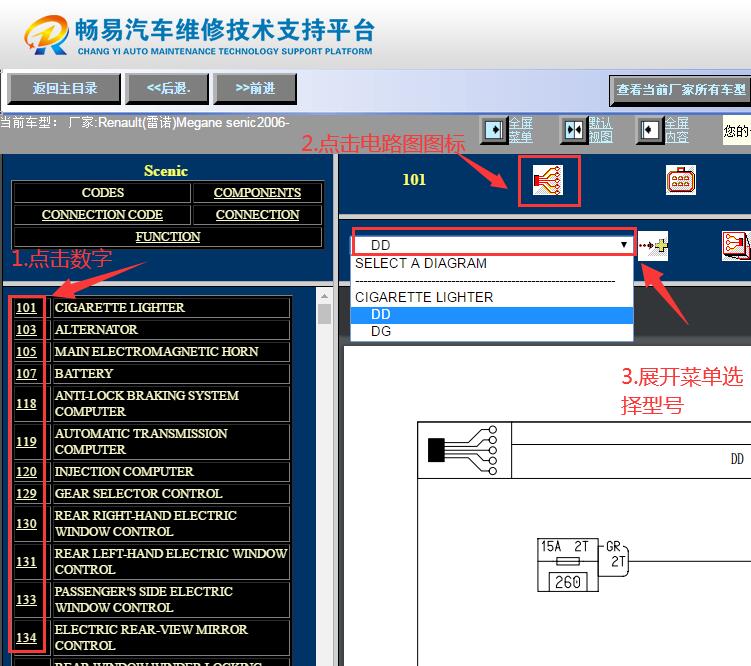Open the CODES tab

pos(102,192)
